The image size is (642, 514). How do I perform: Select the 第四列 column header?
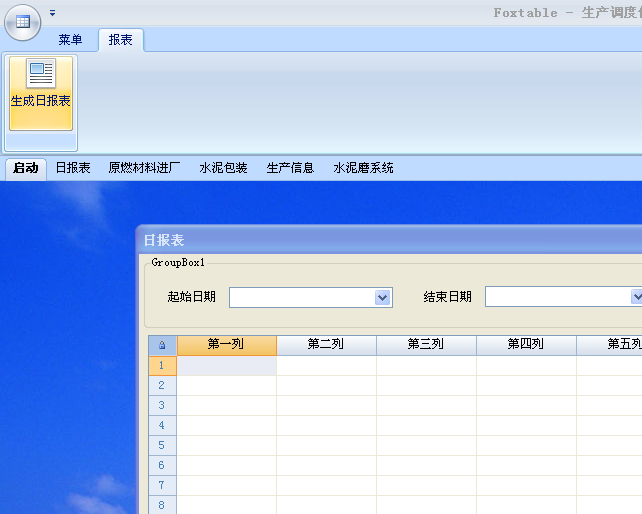(x=526, y=345)
